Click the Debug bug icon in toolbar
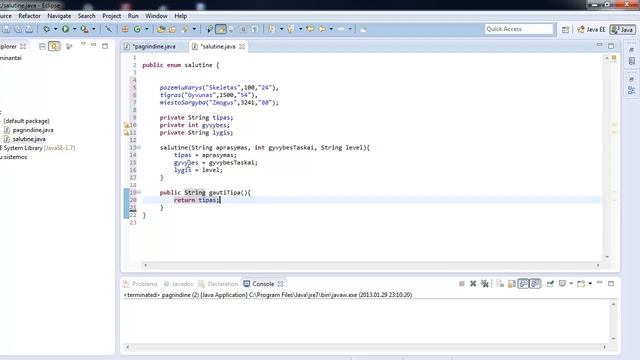 [47, 29]
